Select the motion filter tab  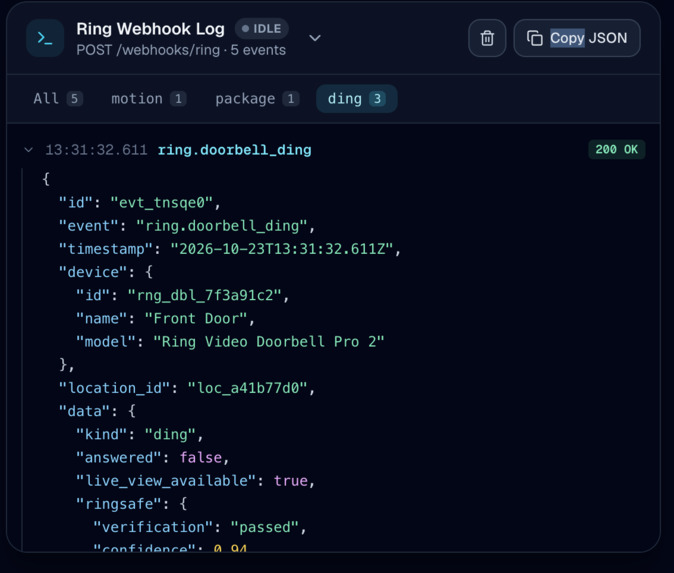148,99
